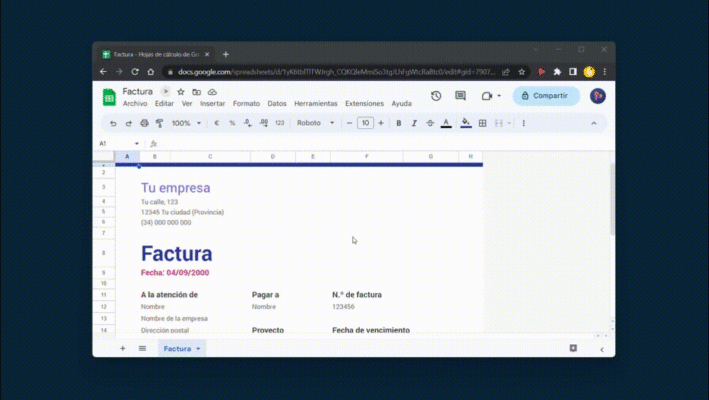Open the Archivo menu
This screenshot has width=709, height=400.
click(135, 104)
